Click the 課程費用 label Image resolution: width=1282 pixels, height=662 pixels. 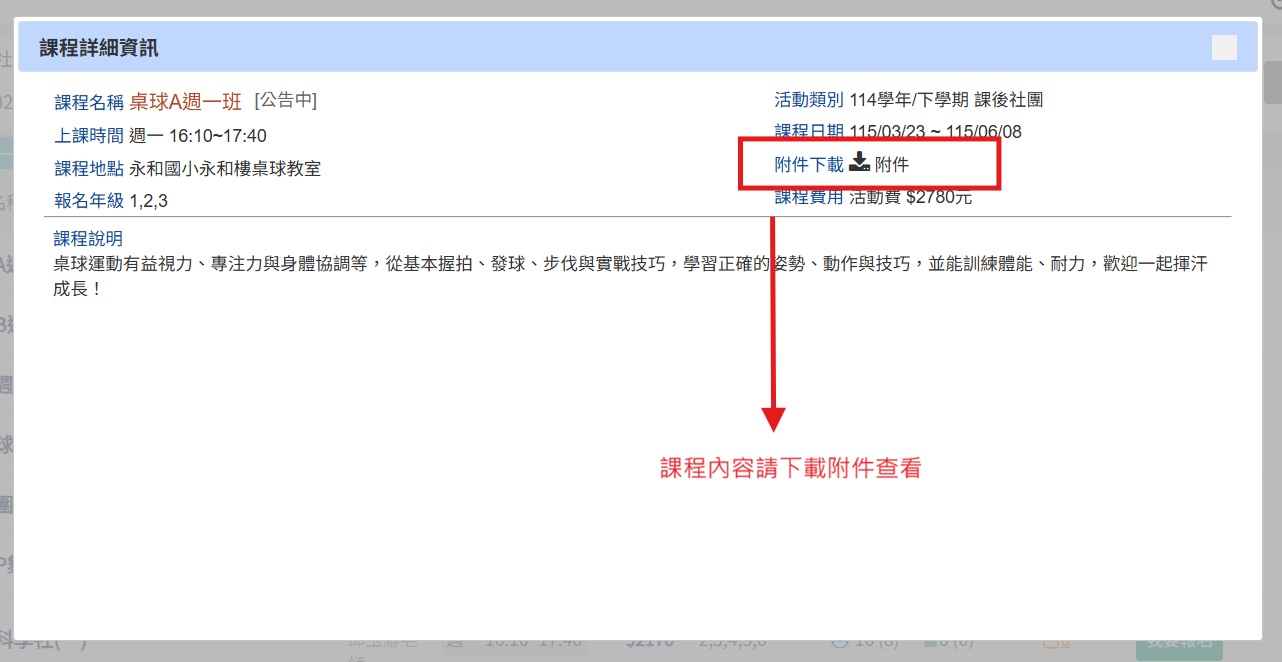tap(809, 197)
